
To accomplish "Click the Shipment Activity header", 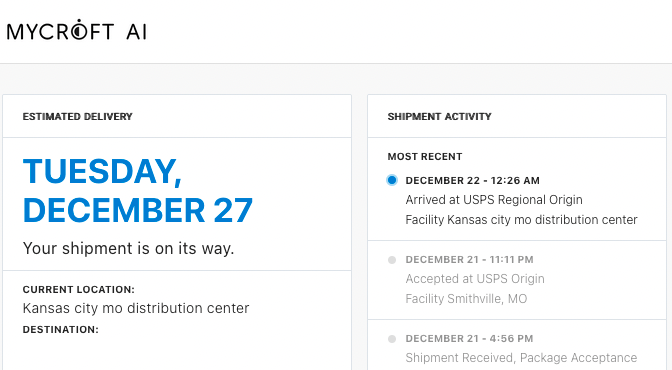I will [x=439, y=117].
